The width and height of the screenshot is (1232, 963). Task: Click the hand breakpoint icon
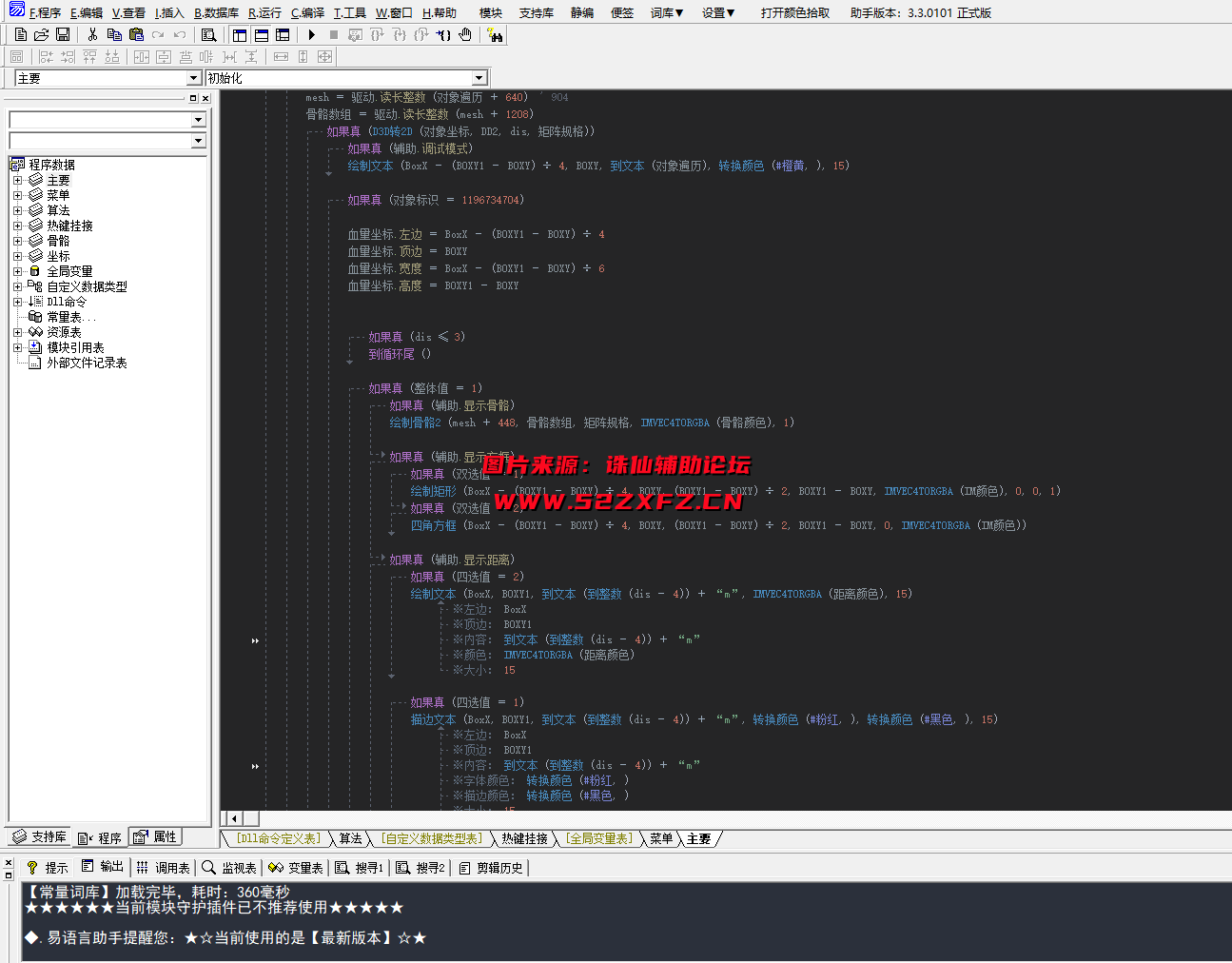click(465, 35)
